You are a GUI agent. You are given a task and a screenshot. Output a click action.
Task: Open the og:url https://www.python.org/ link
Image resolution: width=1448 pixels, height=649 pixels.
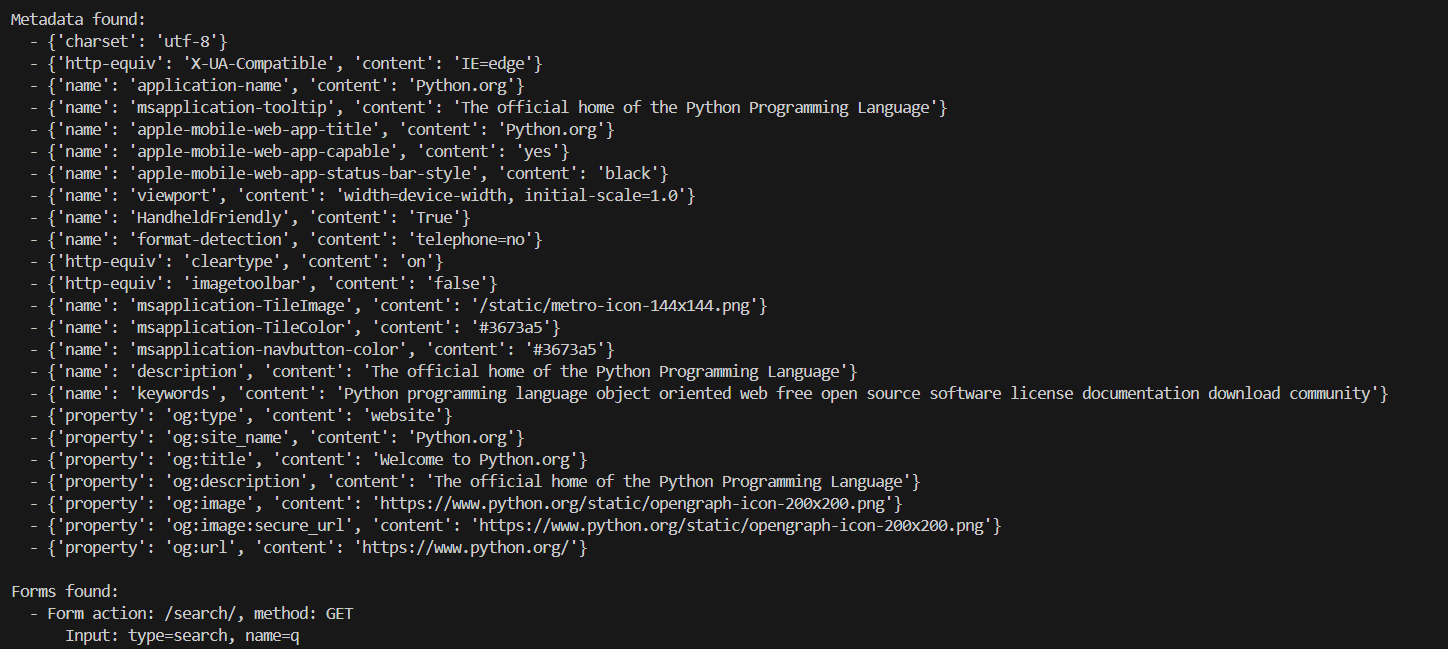point(470,547)
